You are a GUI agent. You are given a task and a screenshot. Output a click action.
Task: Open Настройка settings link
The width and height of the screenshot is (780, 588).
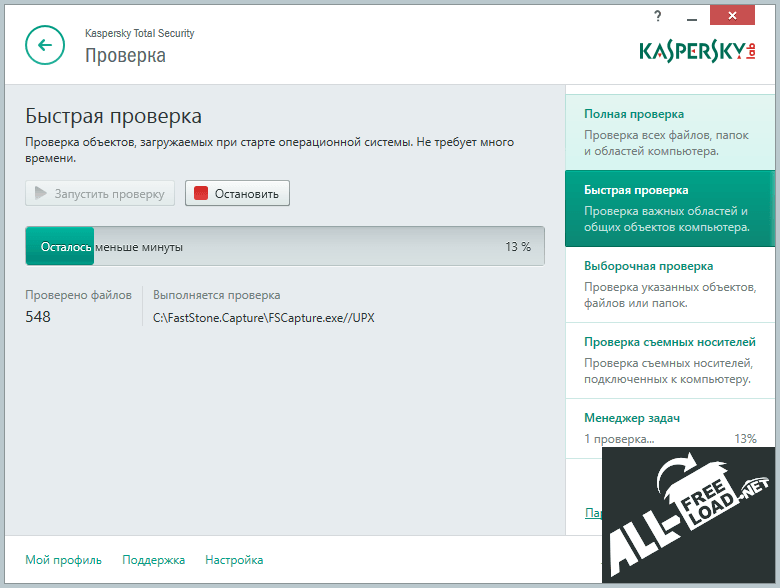(234, 560)
